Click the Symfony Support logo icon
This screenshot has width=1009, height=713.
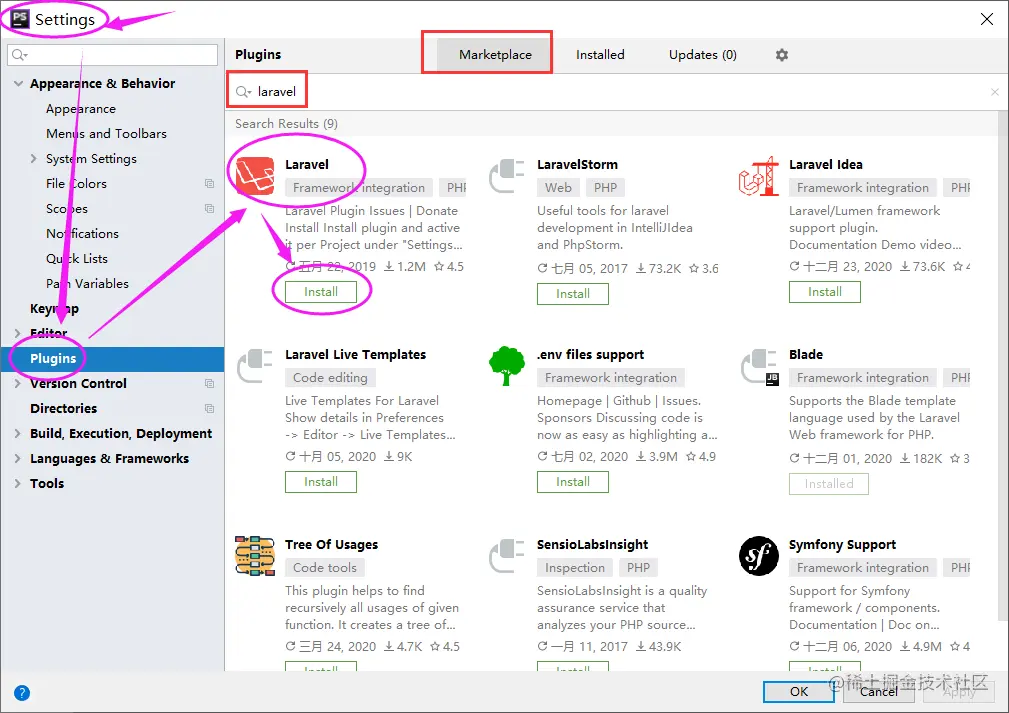759,556
